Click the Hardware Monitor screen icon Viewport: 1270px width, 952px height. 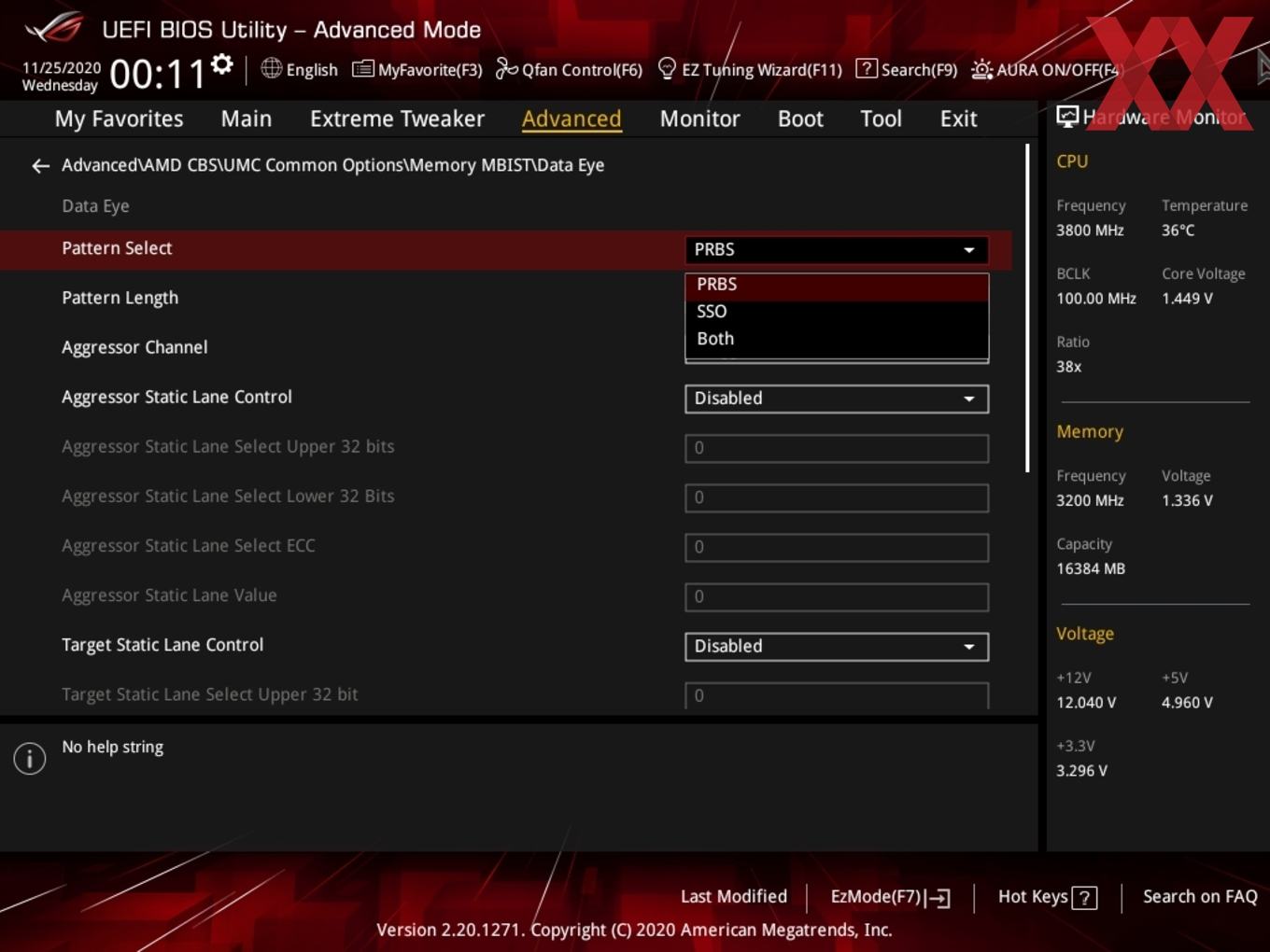(x=1067, y=116)
